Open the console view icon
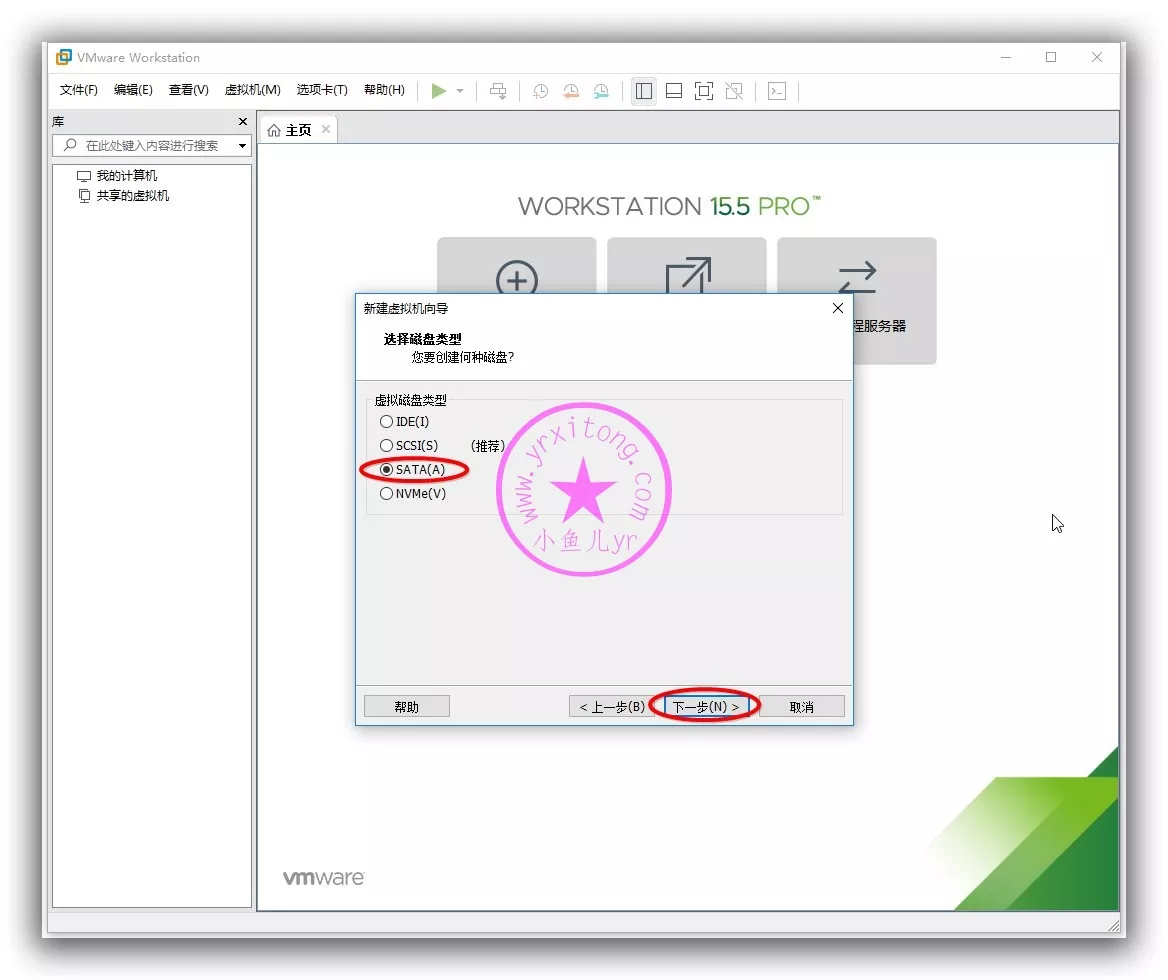 [x=777, y=91]
